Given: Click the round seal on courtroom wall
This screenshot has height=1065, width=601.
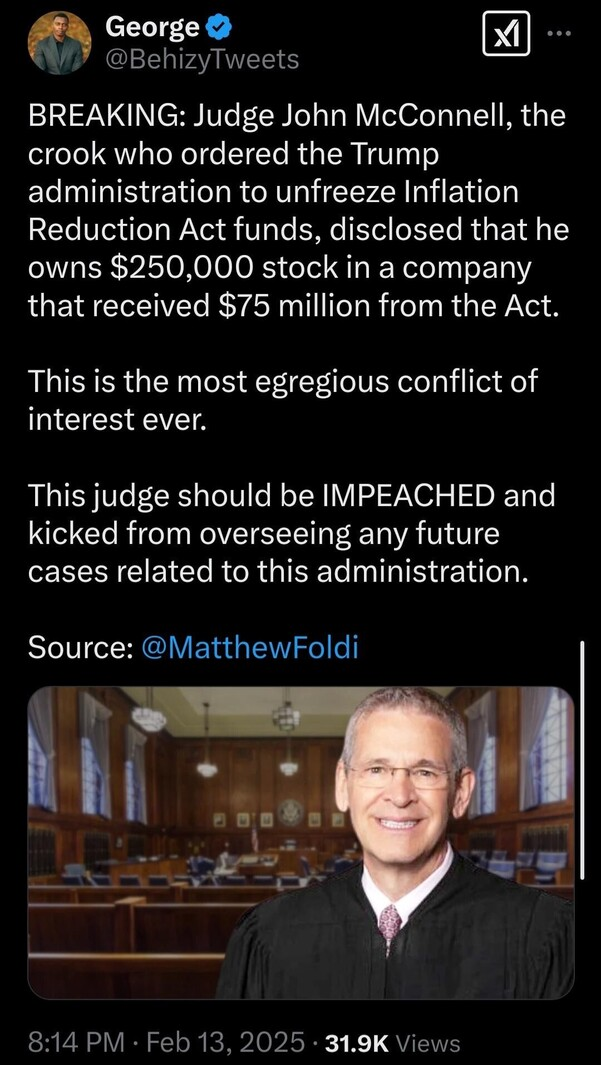Looking at the screenshot, I should pyautogui.click(x=291, y=813).
